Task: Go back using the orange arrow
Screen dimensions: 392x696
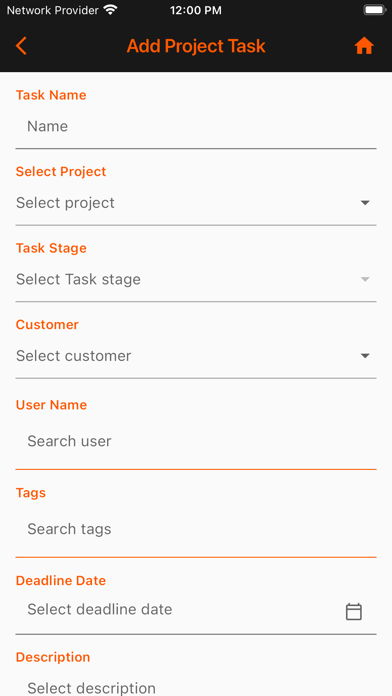Action: coord(21,46)
